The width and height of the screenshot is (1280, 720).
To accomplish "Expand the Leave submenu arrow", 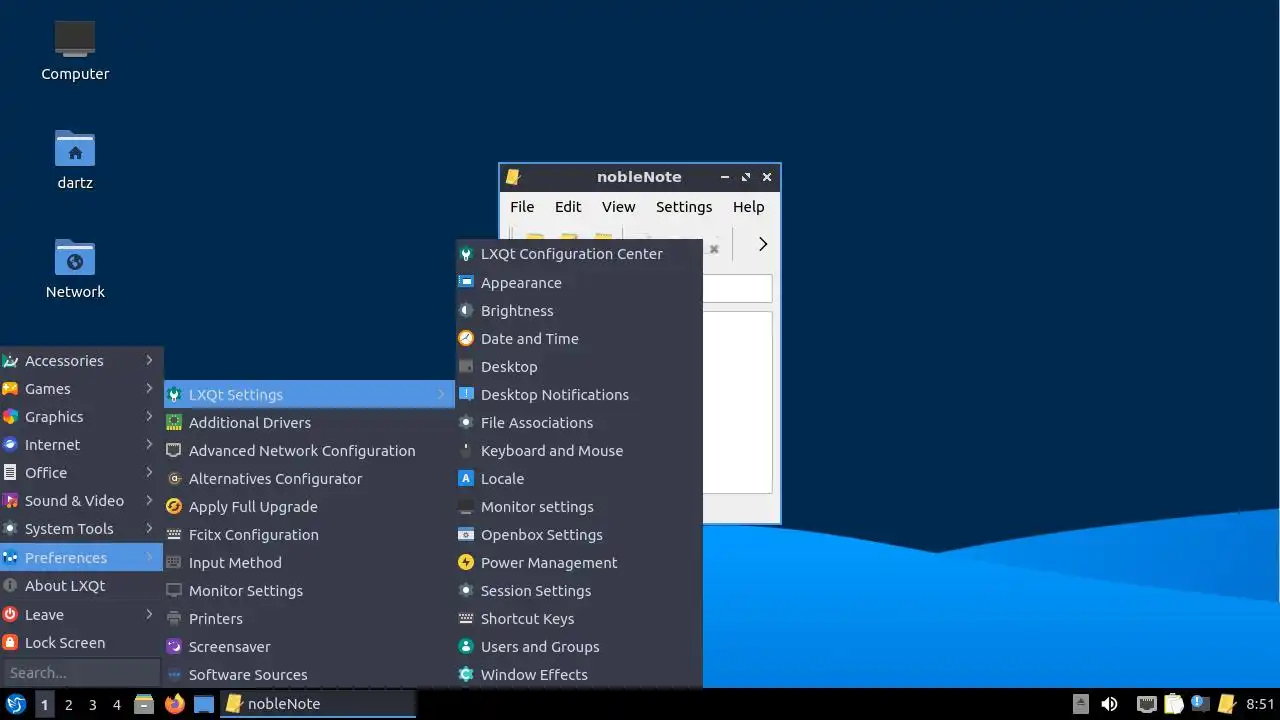I will (x=149, y=614).
